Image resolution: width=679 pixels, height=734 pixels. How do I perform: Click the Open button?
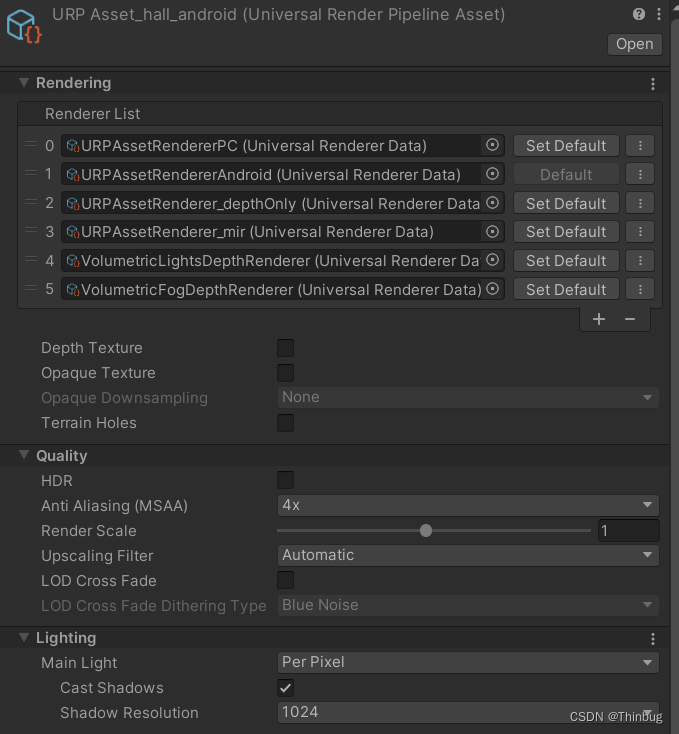(x=635, y=44)
